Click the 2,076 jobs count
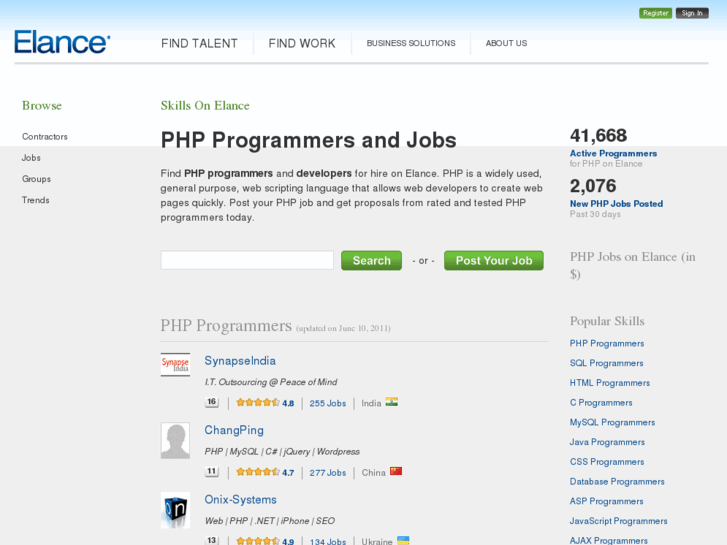The width and height of the screenshot is (727, 545). click(x=593, y=186)
